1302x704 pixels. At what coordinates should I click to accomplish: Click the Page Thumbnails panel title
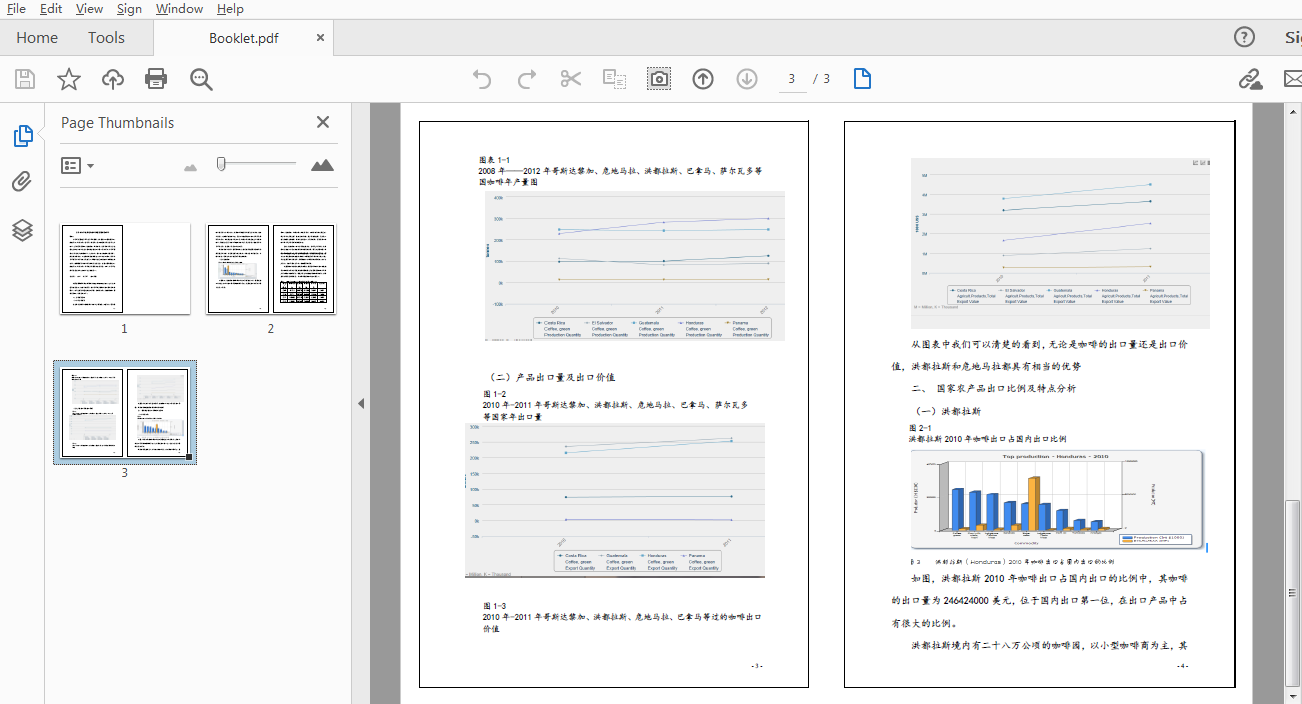coord(117,122)
